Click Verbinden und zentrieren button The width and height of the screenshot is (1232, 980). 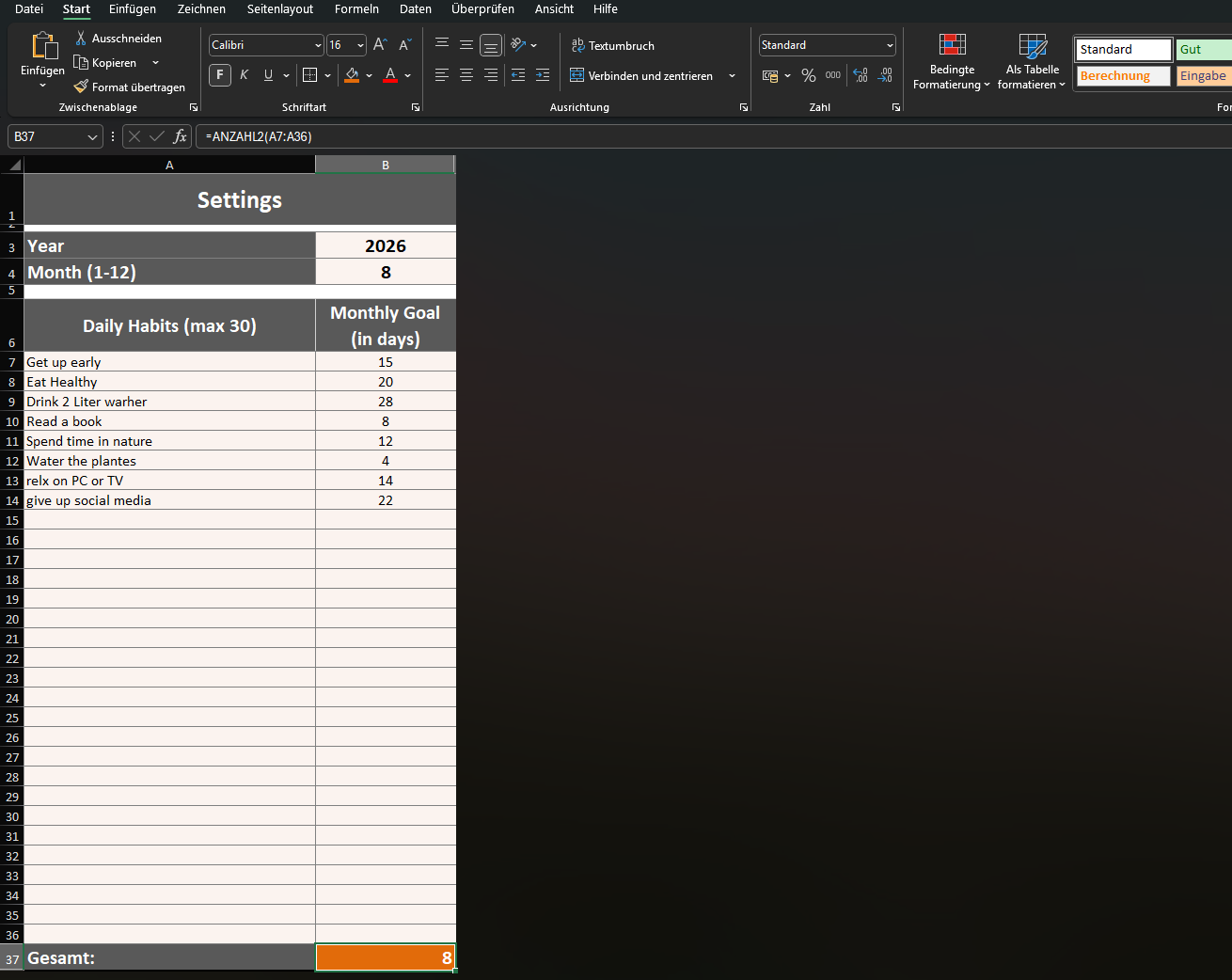(642, 75)
